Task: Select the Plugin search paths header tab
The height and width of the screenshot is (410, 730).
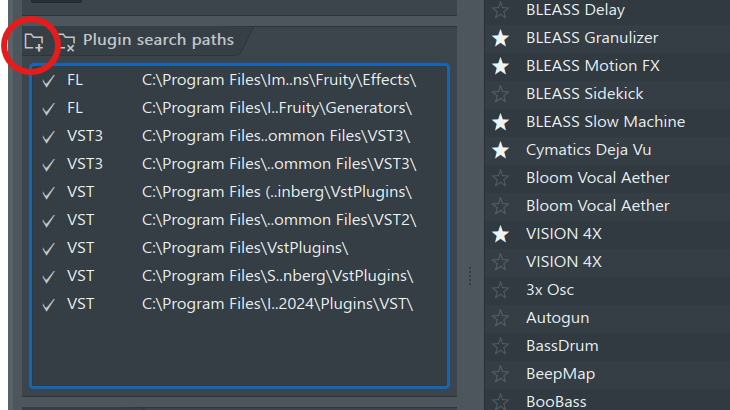Action: click(158, 40)
